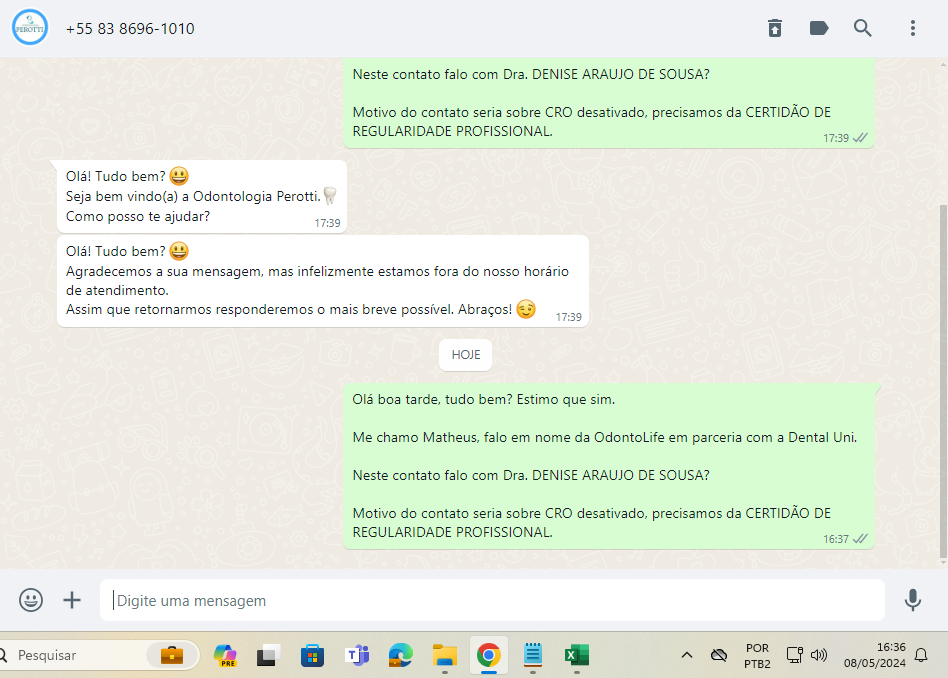This screenshot has width=948, height=678.
Task: Open Microsoft Teams from the taskbar
Action: pos(357,655)
